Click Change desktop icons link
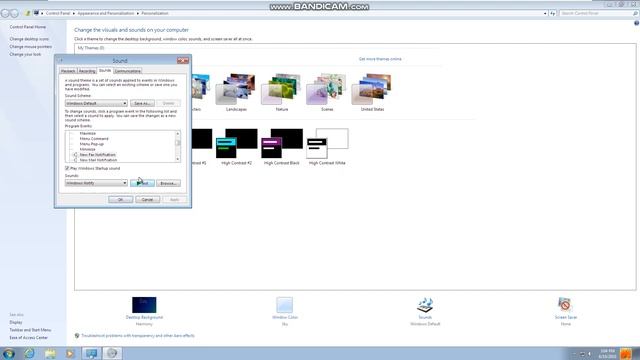The image size is (640, 360). pyautogui.click(x=29, y=39)
